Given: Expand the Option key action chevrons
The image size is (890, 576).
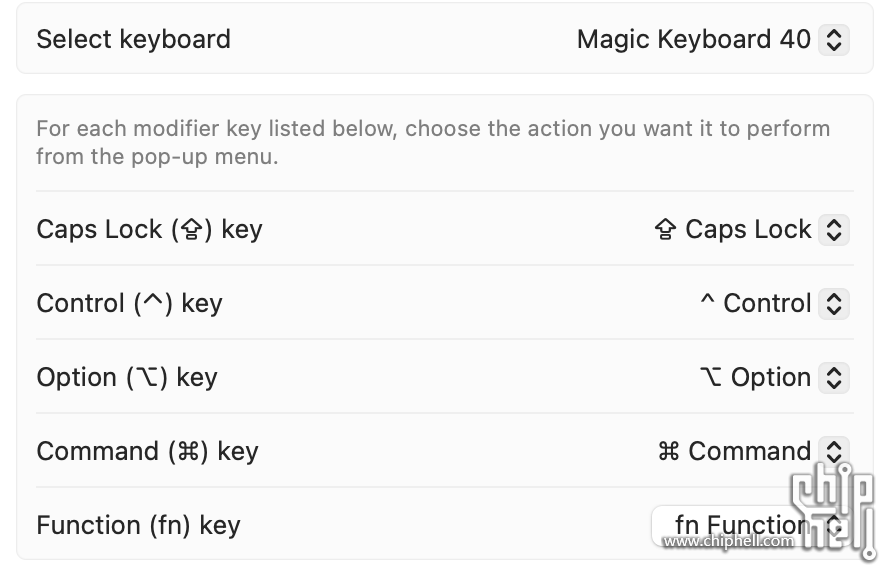Looking at the screenshot, I should pyautogui.click(x=833, y=378).
